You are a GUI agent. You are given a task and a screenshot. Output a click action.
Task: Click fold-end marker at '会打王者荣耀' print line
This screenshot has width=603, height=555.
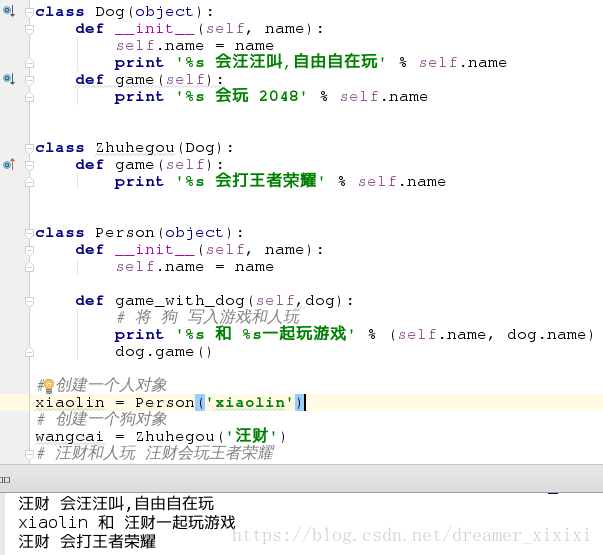coord(29,182)
